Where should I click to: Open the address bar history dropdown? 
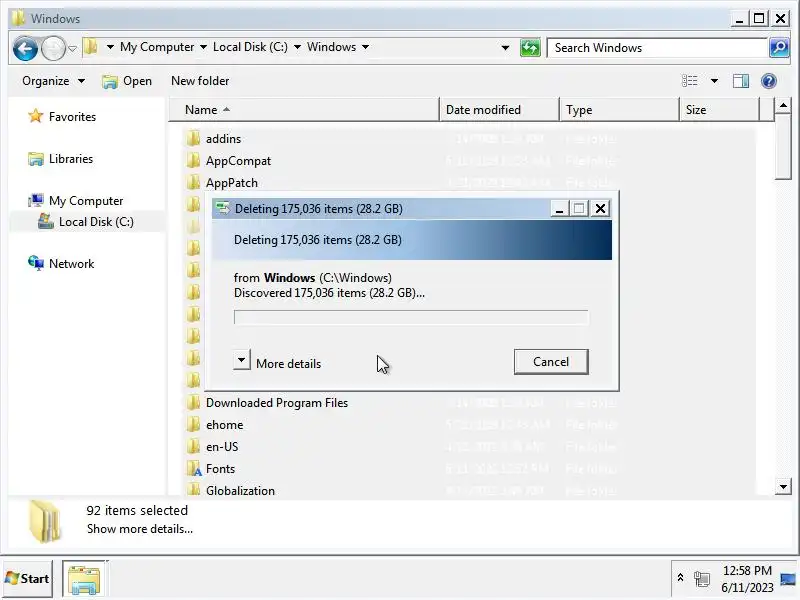(x=505, y=48)
